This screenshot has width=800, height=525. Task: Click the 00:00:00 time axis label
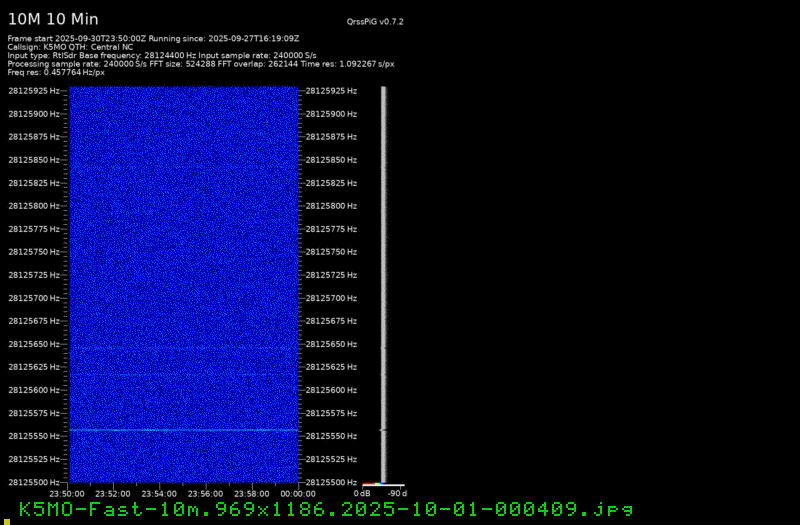point(298,493)
